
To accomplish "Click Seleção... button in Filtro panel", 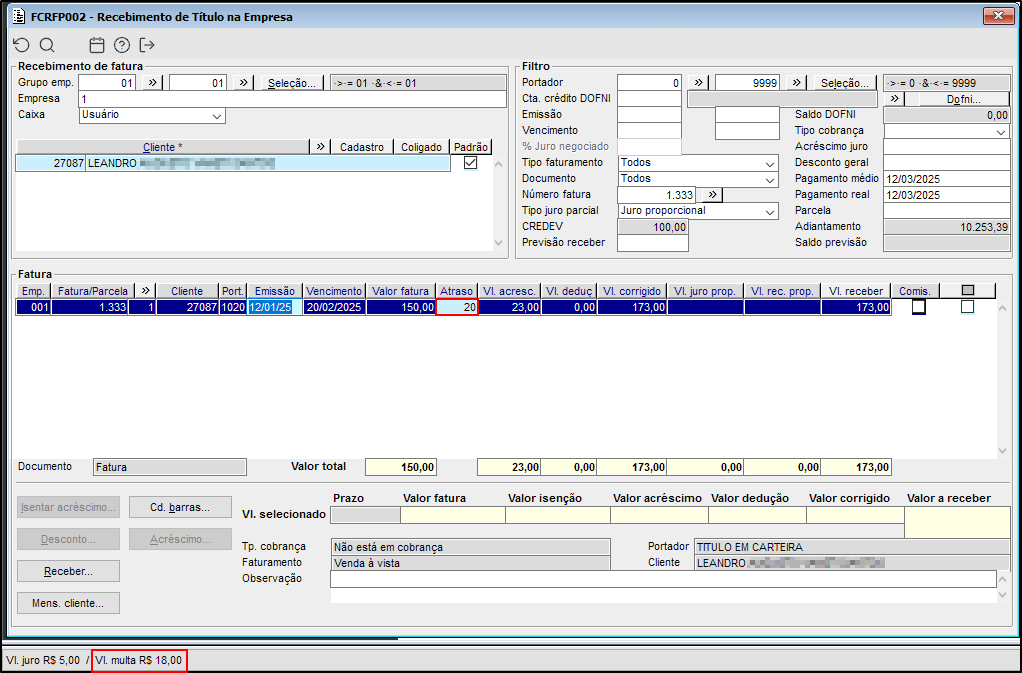I will pyautogui.click(x=845, y=83).
